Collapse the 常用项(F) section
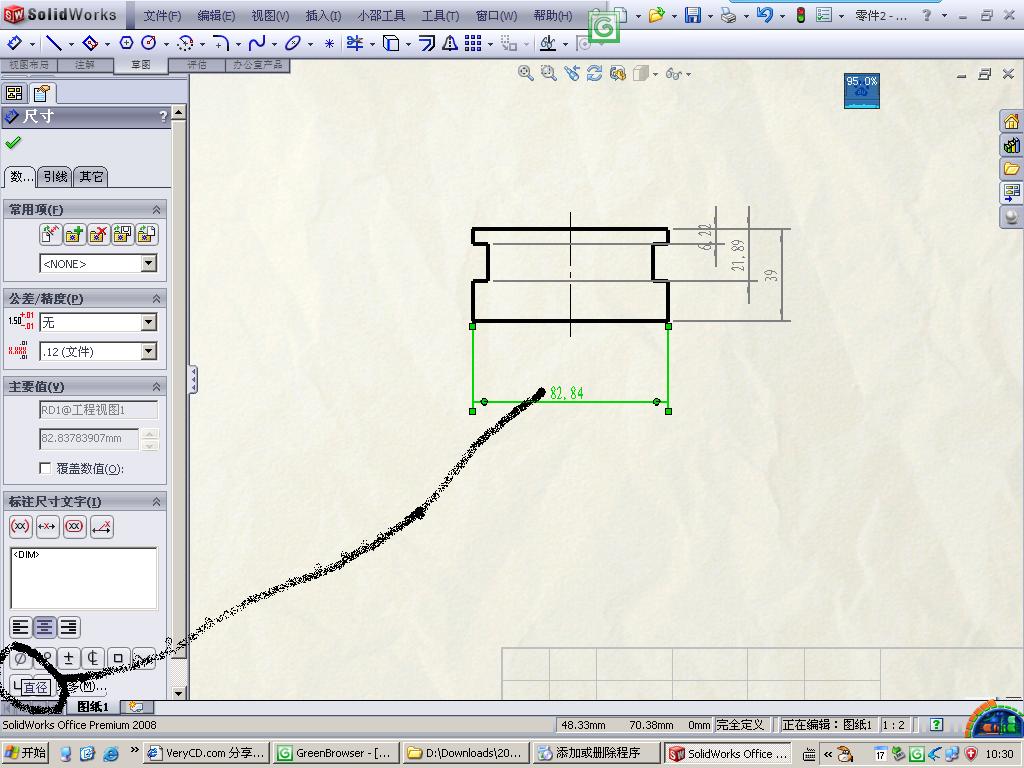 [x=156, y=210]
